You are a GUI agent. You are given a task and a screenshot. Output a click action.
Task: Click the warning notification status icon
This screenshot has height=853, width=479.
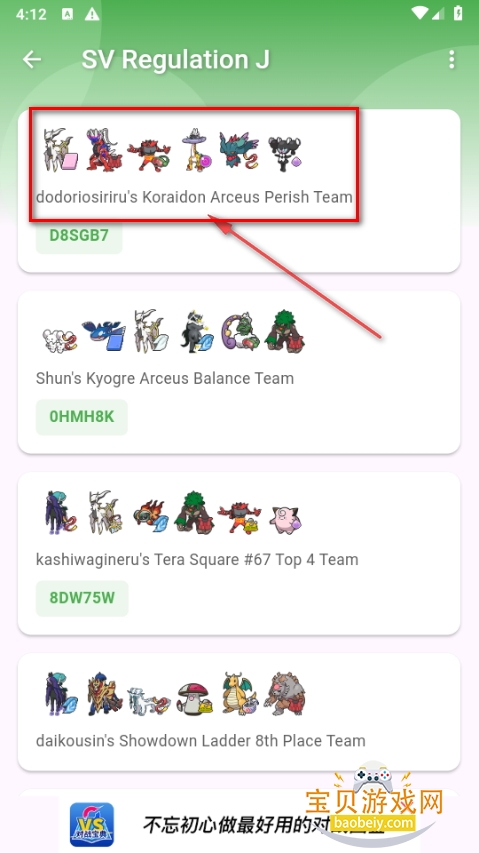[92, 14]
